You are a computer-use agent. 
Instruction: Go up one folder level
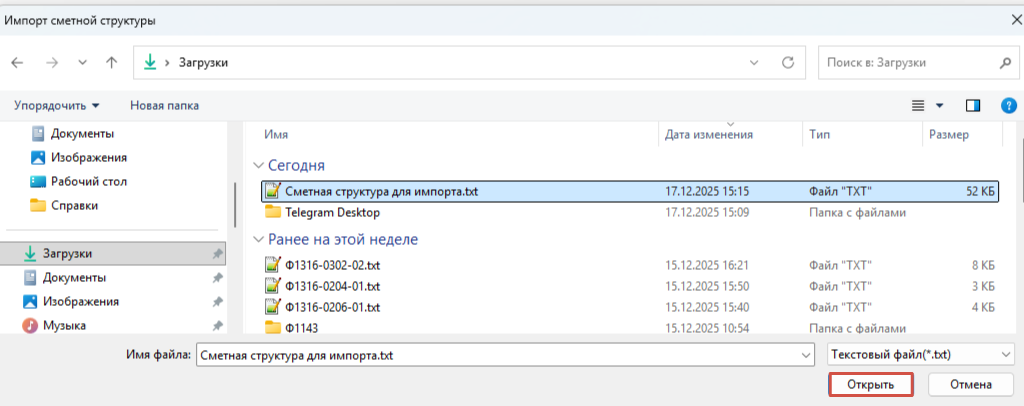point(112,63)
